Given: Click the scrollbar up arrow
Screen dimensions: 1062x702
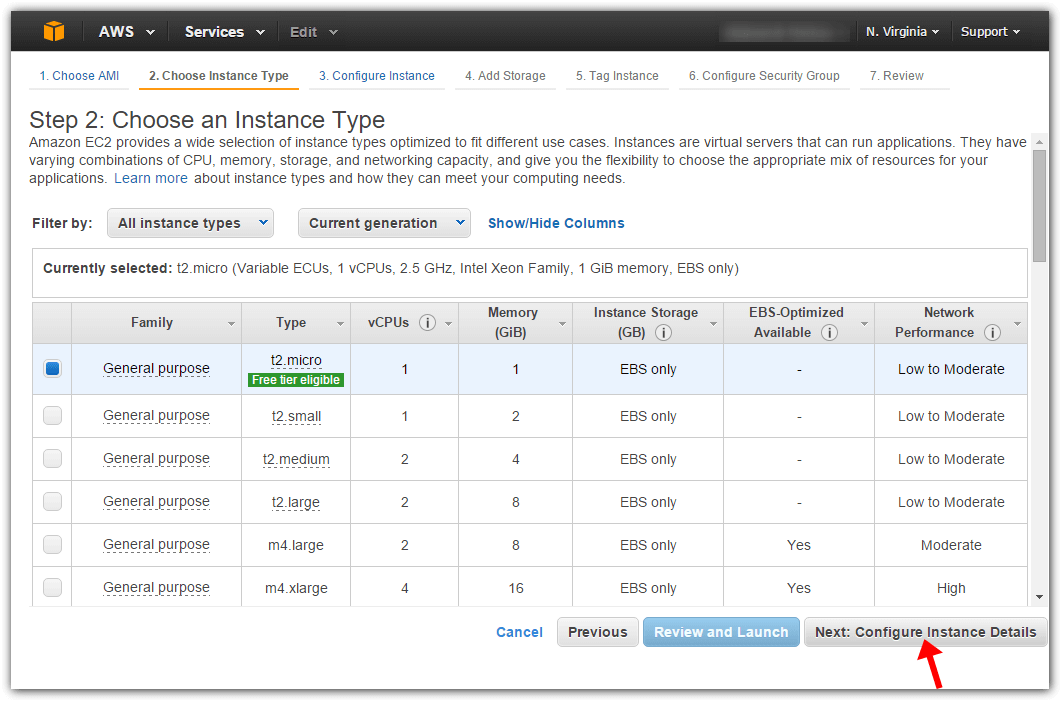Looking at the screenshot, I should tap(1039, 142).
